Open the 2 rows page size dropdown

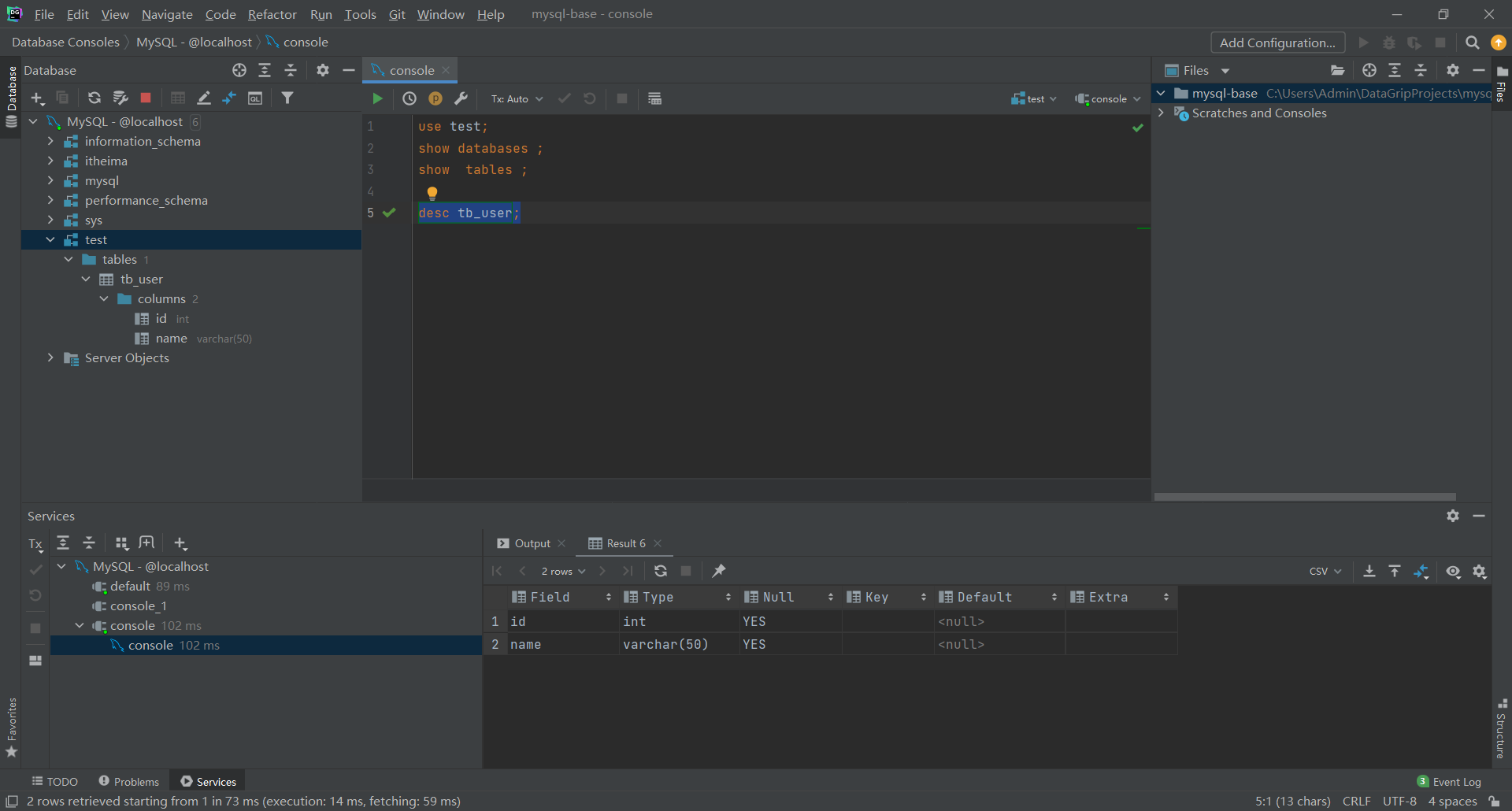pos(563,571)
